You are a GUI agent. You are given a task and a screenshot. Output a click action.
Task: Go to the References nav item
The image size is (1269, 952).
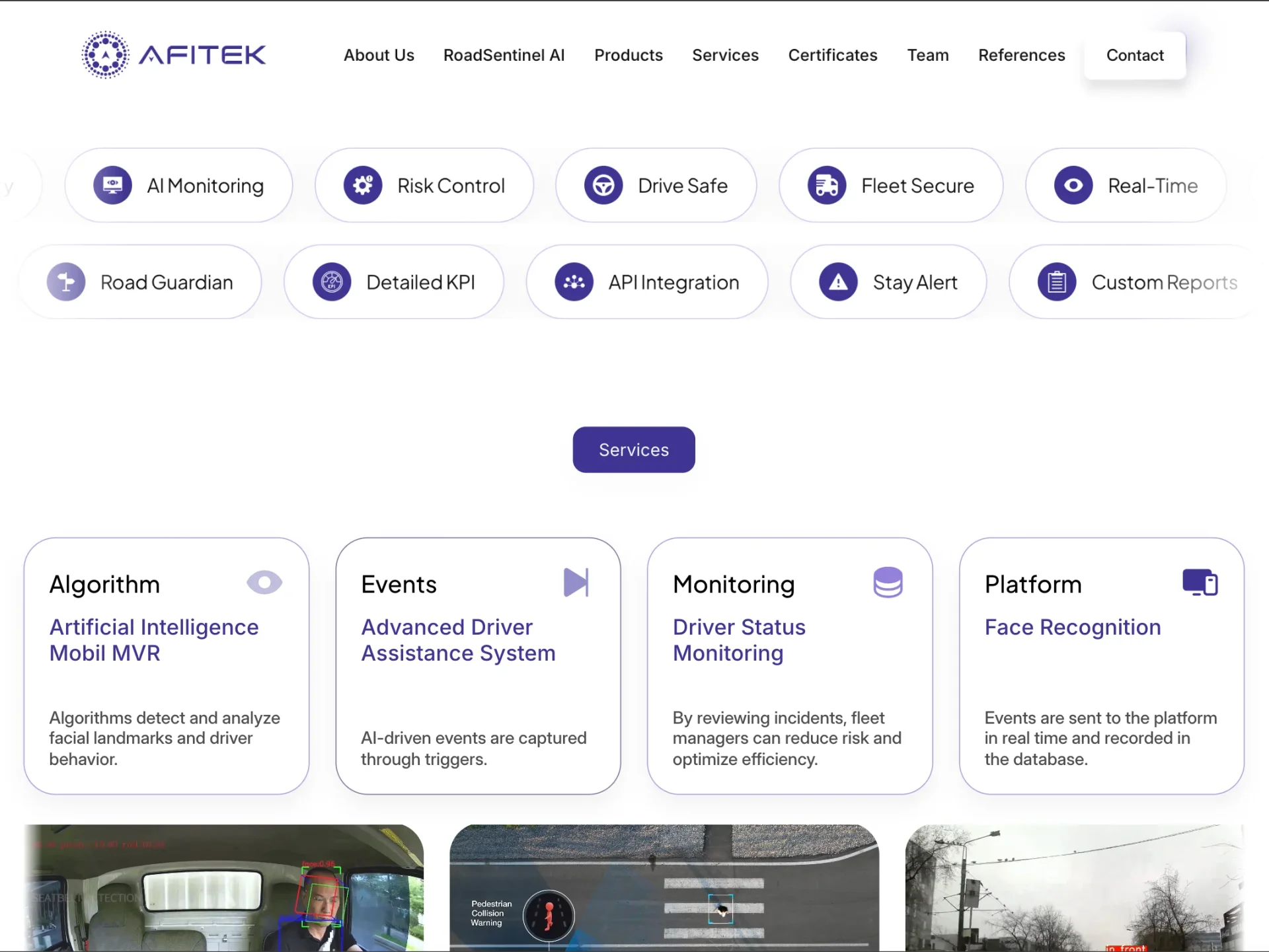pos(1021,55)
